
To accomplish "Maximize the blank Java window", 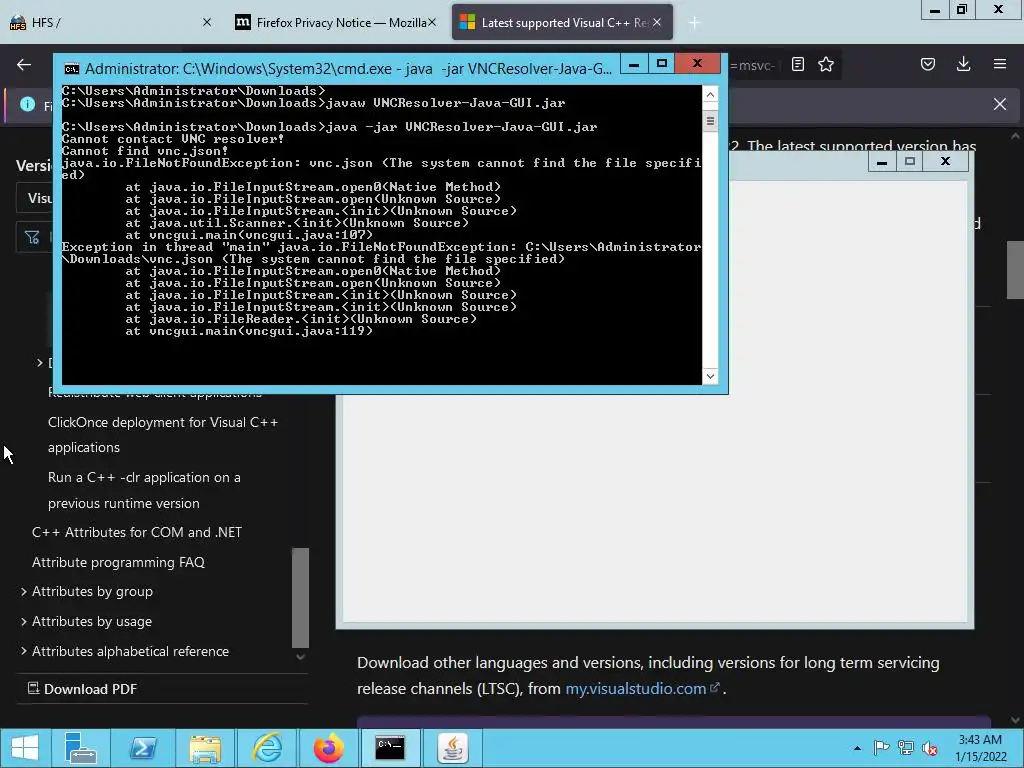I will pos(910,161).
